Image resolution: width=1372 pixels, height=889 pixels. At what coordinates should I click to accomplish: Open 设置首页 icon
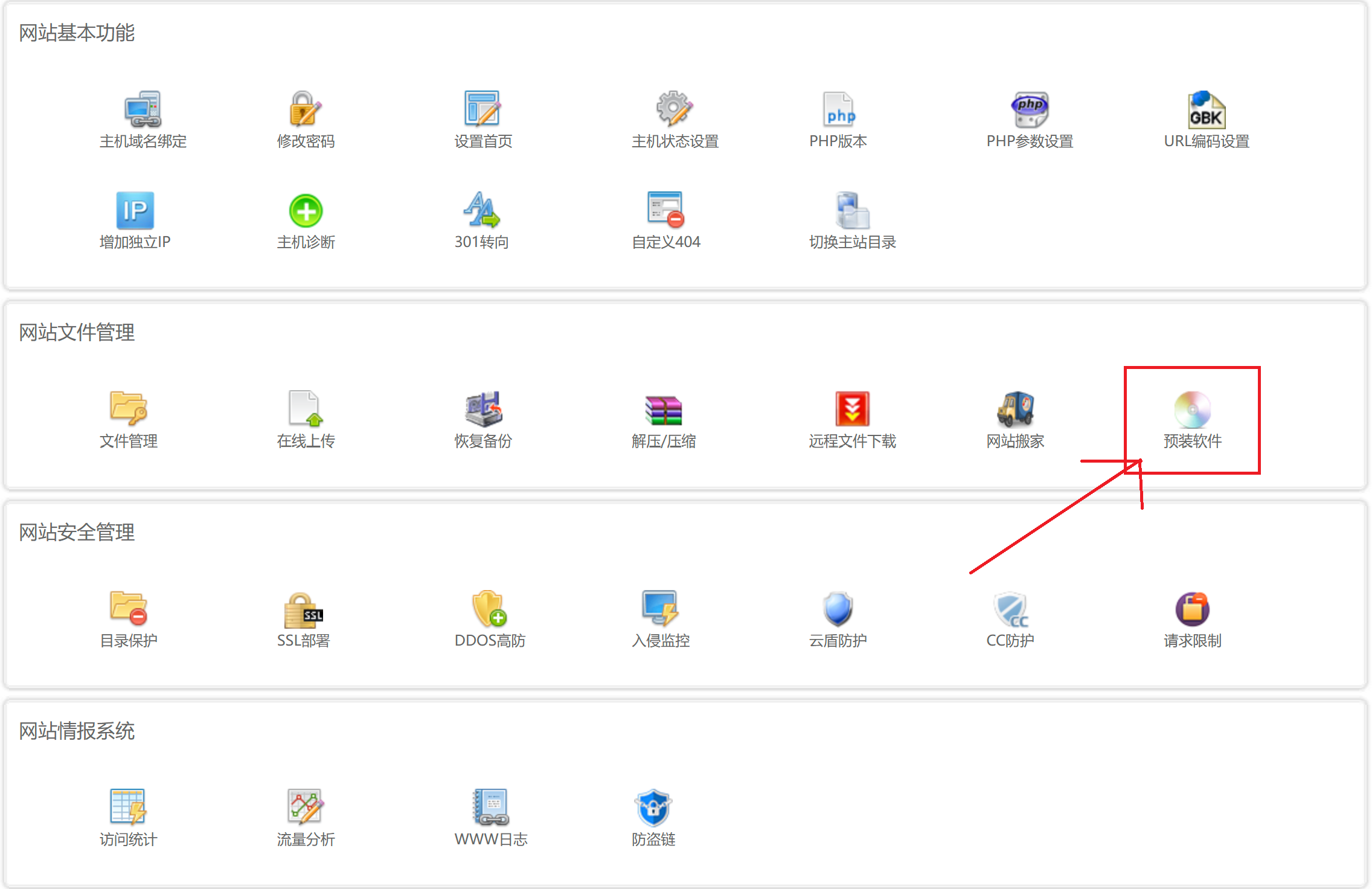(482, 109)
